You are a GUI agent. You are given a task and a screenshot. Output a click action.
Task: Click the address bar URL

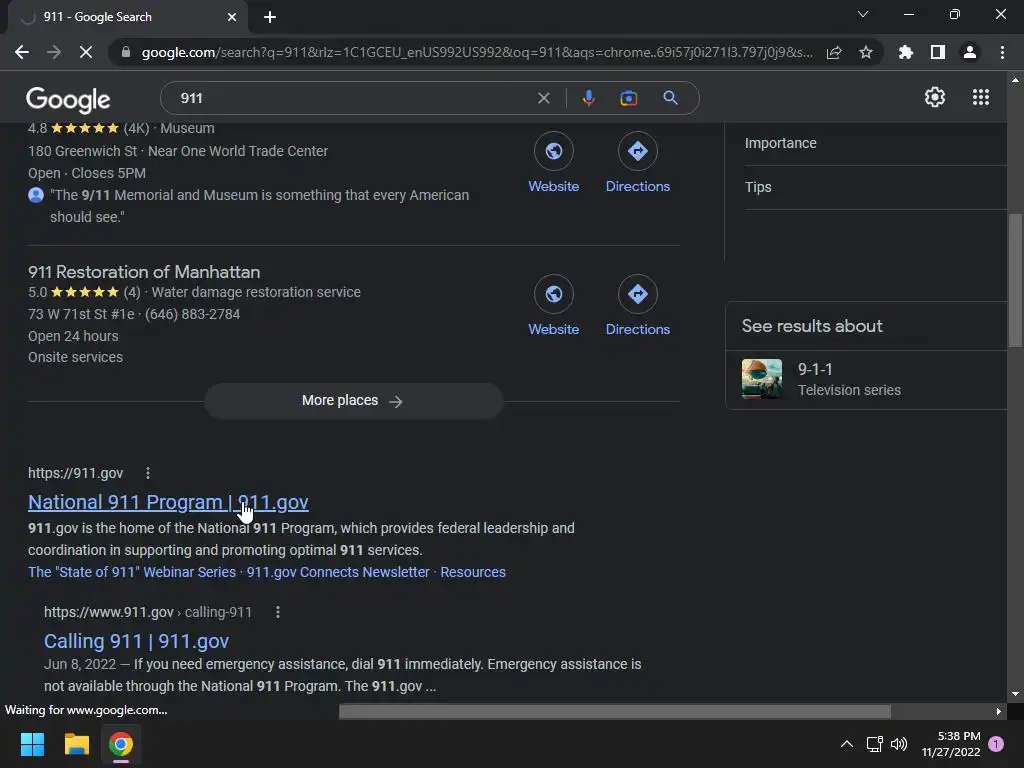(x=477, y=52)
